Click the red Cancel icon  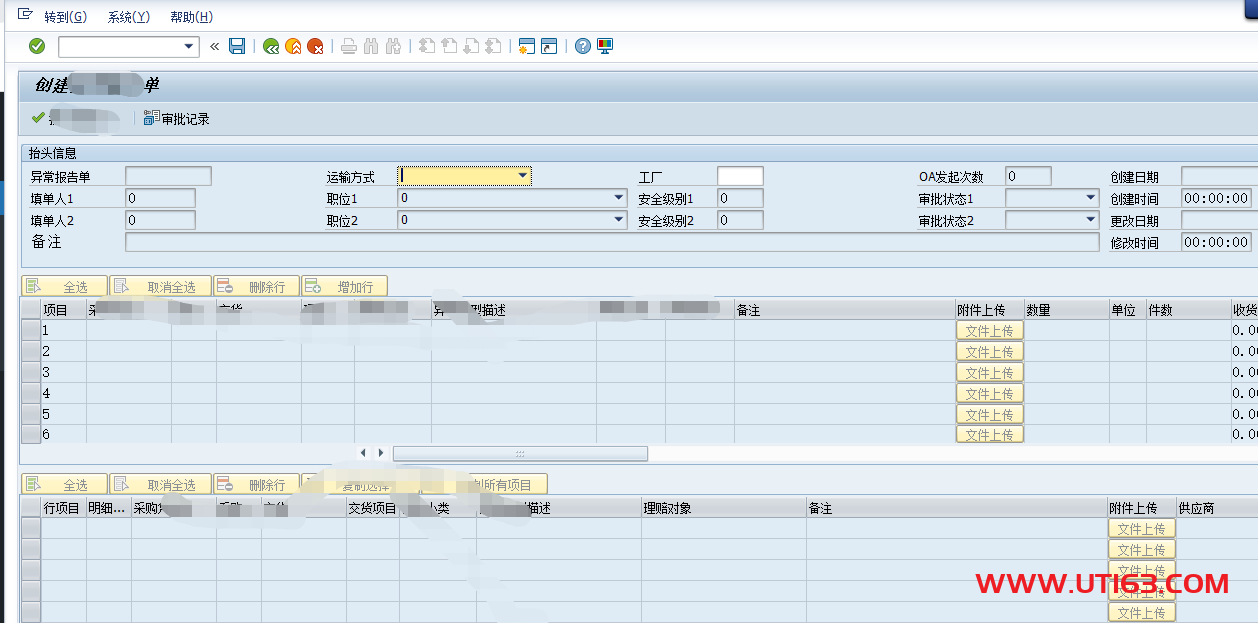pyautogui.click(x=315, y=46)
